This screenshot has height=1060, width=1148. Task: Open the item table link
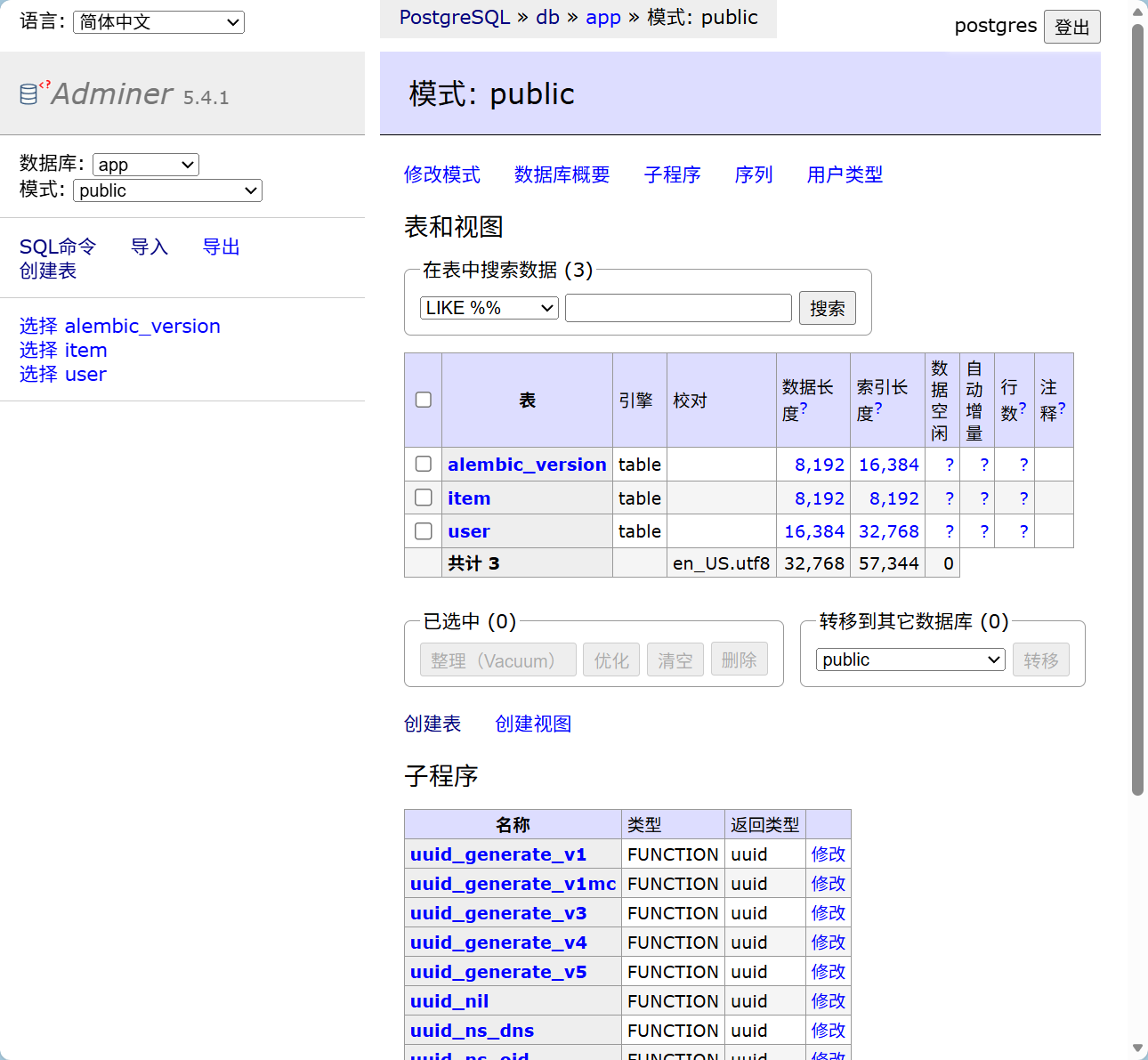click(x=469, y=498)
